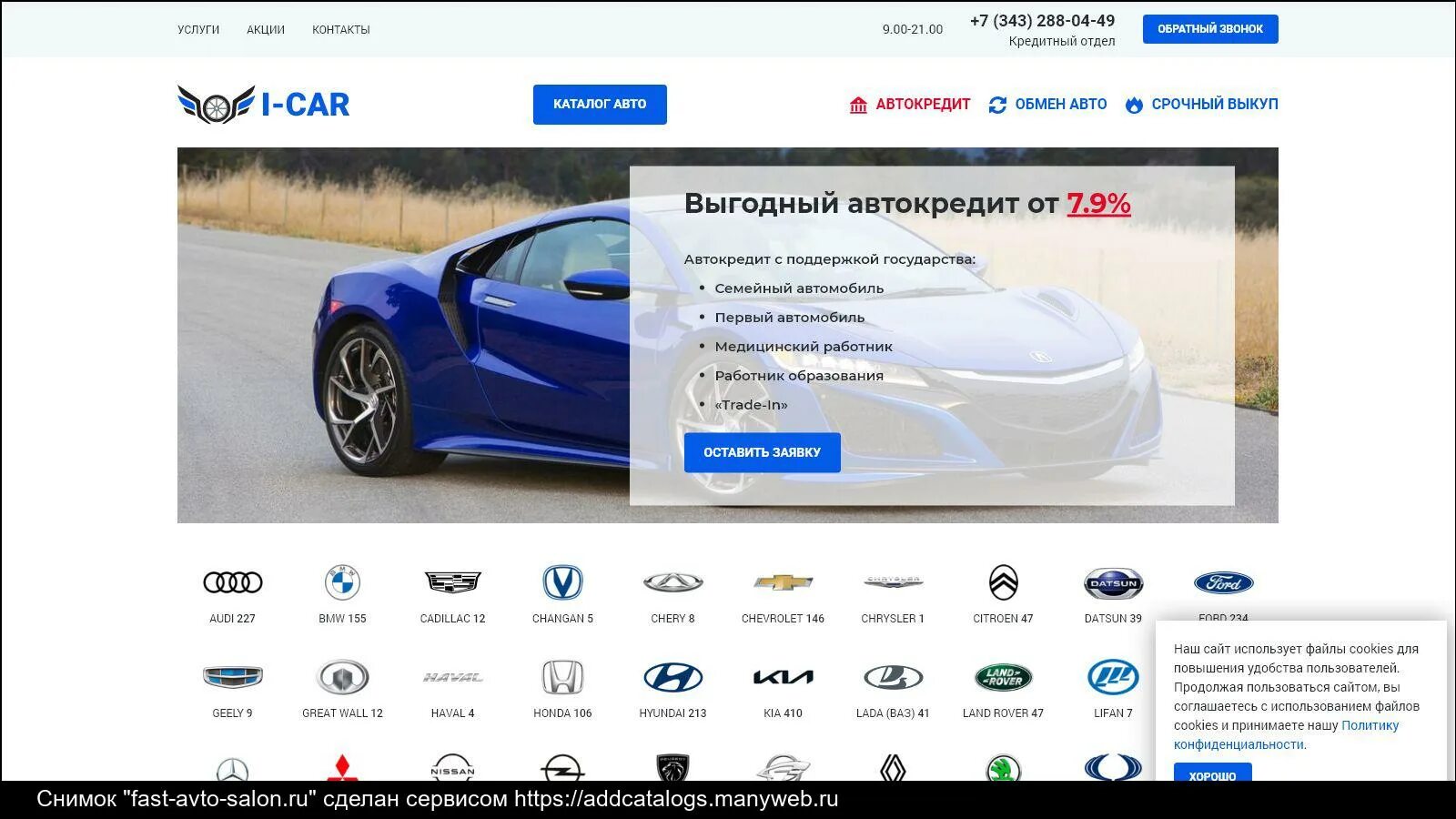Click the phone number +7 (343) 288-04-49

pos(1042,21)
